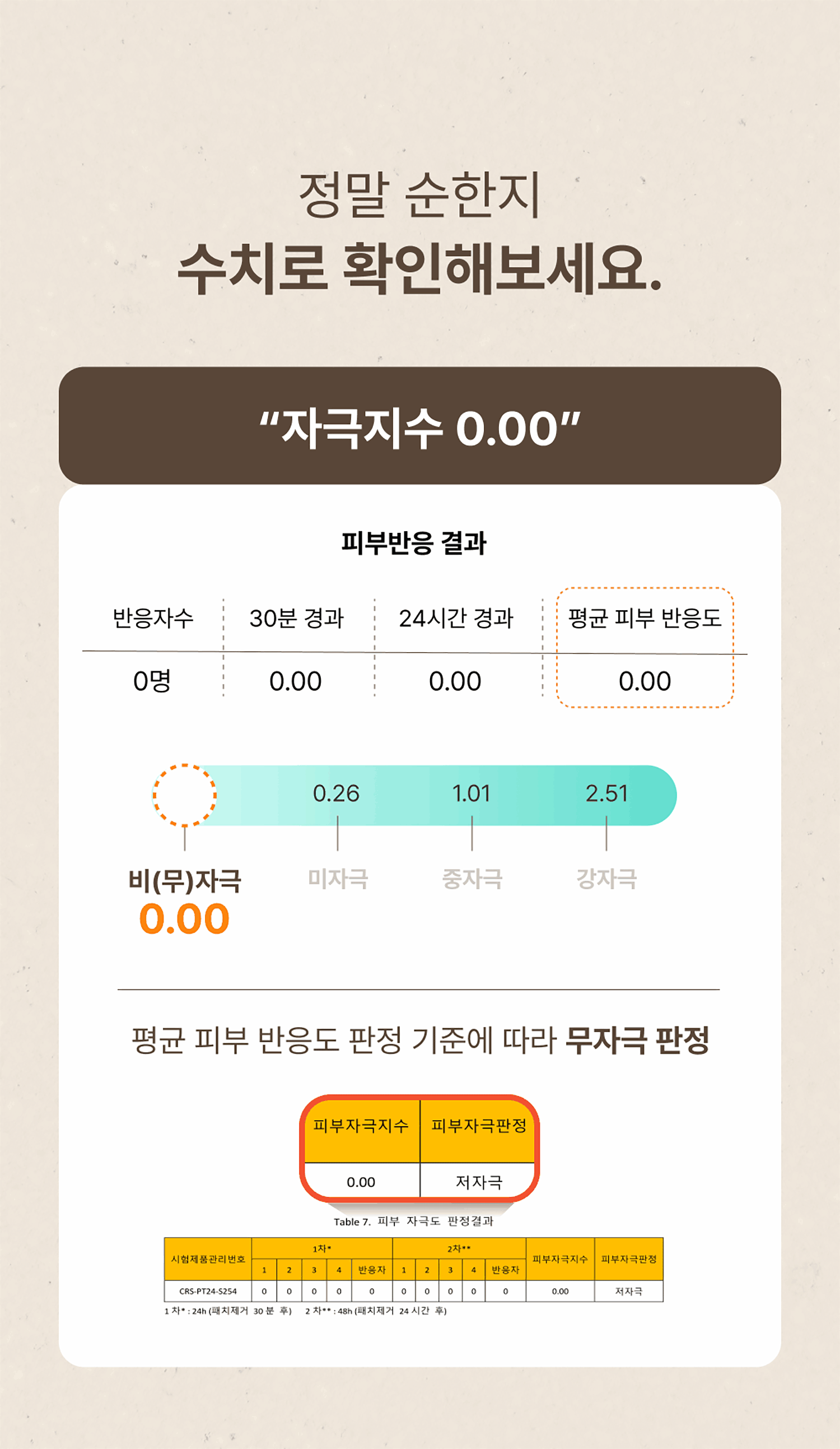
Task: Click the dashed orange circle on the scale
Action: click(184, 795)
